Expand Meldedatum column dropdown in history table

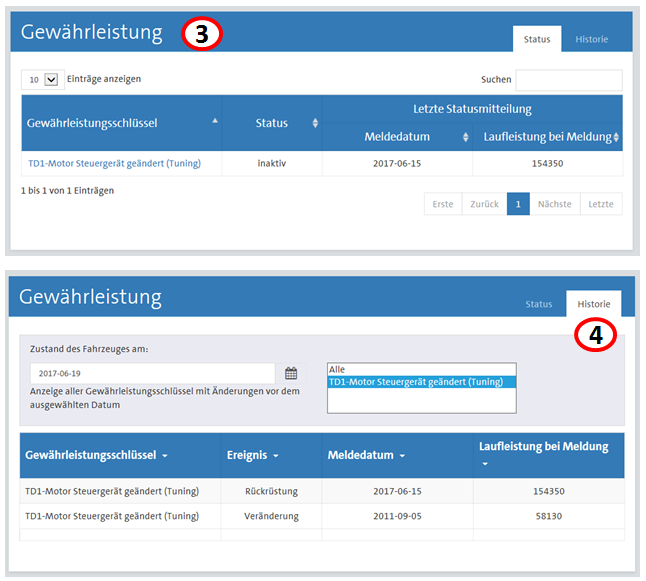[x=402, y=456]
